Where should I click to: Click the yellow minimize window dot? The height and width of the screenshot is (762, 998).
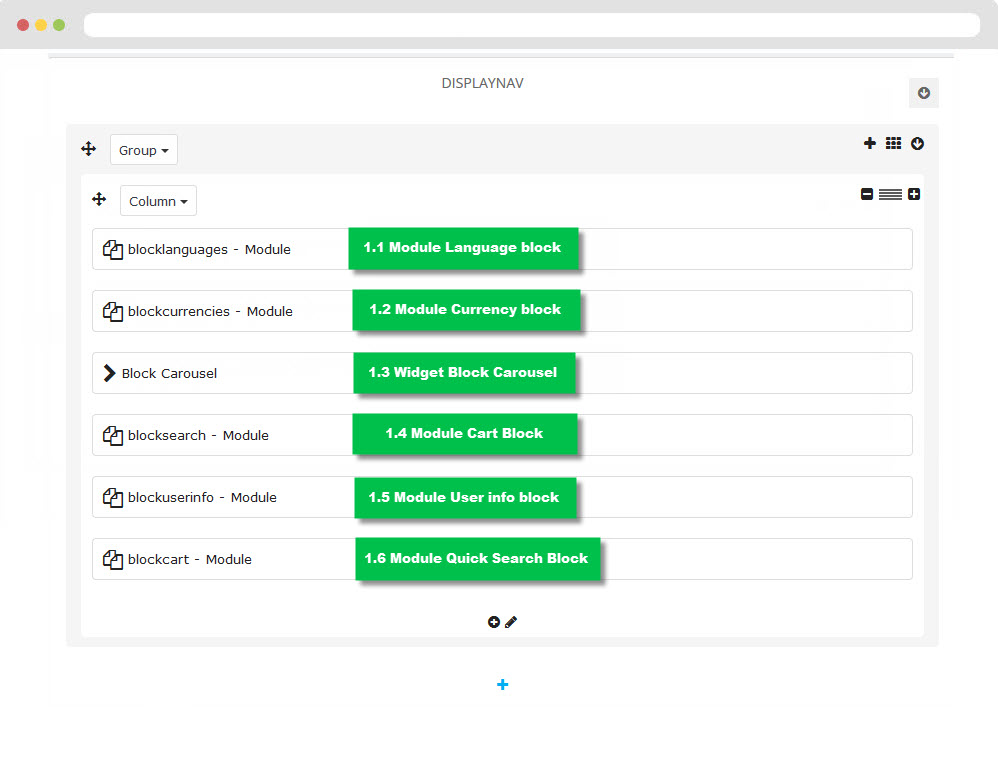(x=41, y=25)
